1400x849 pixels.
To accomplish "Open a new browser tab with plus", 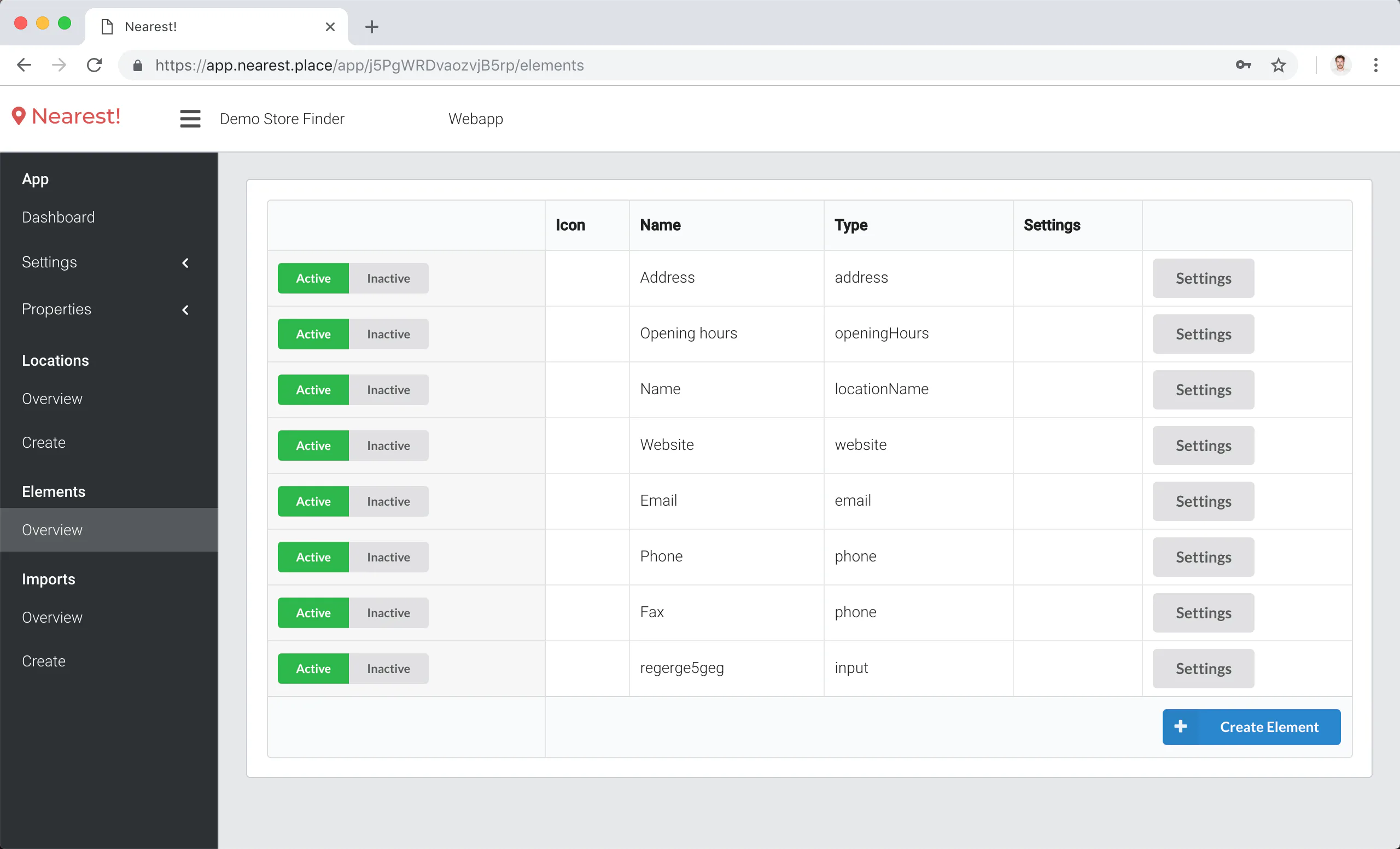I will coord(371,27).
